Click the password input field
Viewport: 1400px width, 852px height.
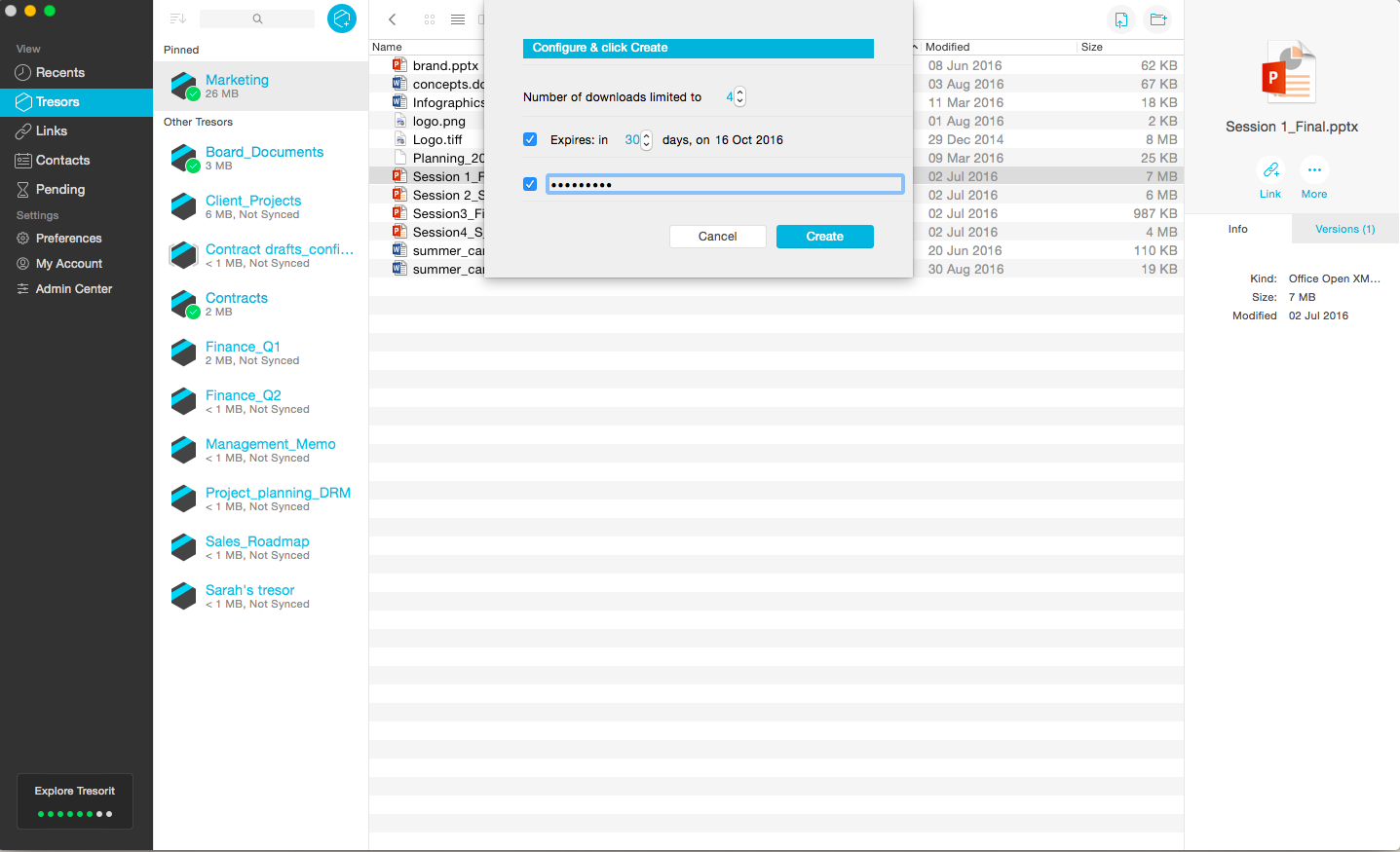click(x=725, y=184)
